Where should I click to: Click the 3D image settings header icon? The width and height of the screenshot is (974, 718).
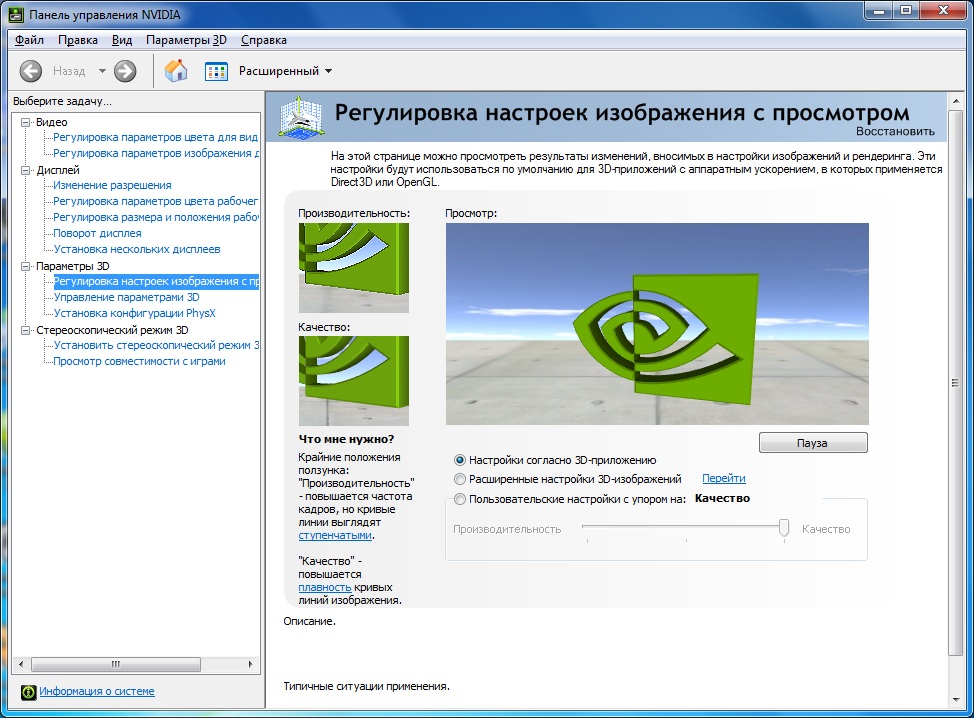point(301,116)
